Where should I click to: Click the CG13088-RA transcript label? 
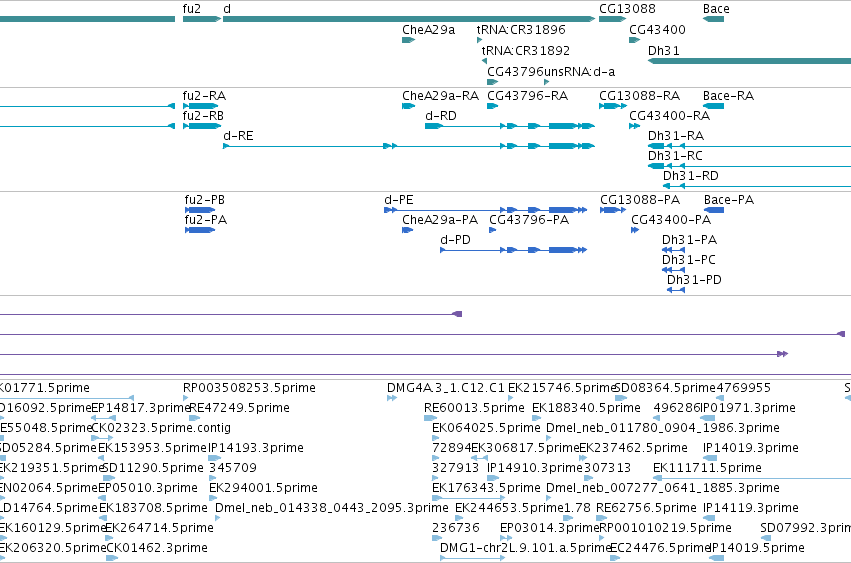click(639, 96)
